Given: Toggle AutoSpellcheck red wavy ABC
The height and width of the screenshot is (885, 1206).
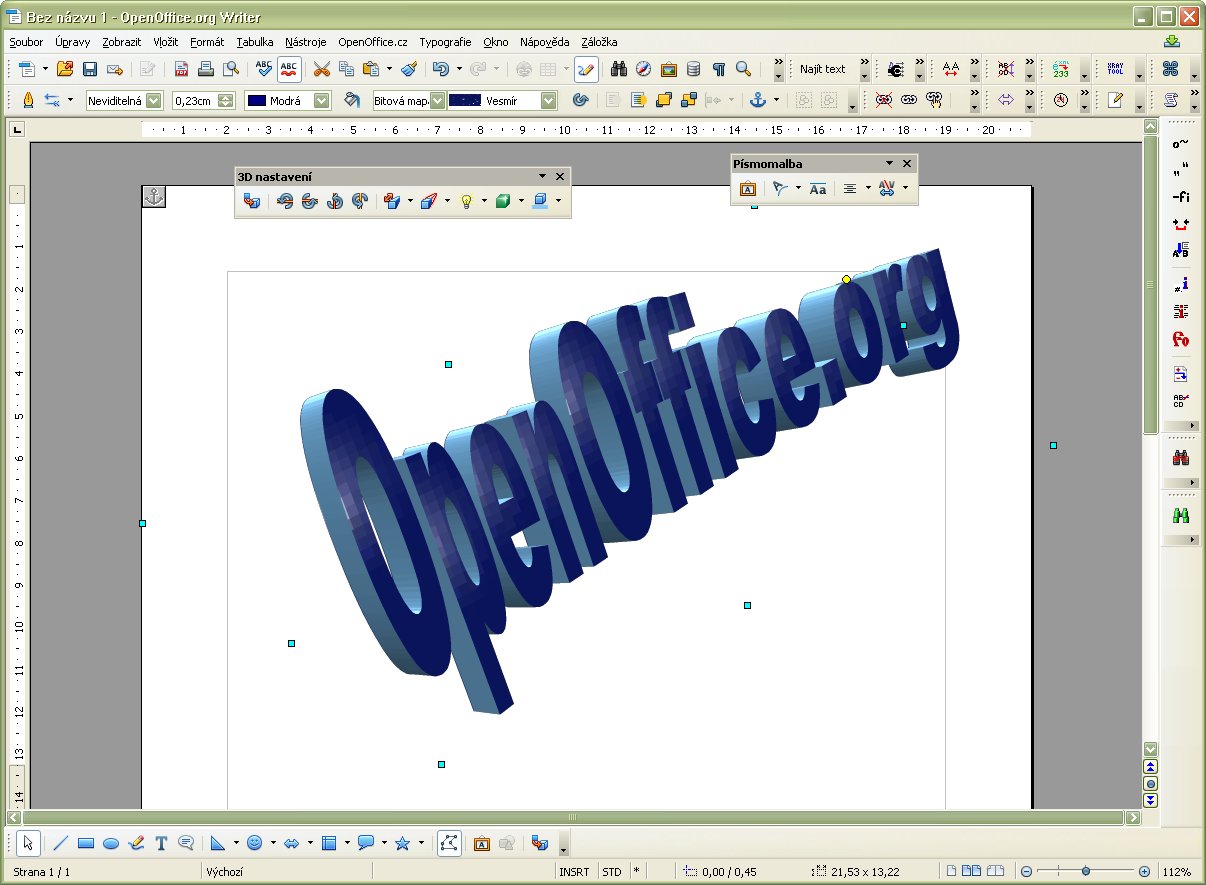Looking at the screenshot, I should pyautogui.click(x=289, y=69).
